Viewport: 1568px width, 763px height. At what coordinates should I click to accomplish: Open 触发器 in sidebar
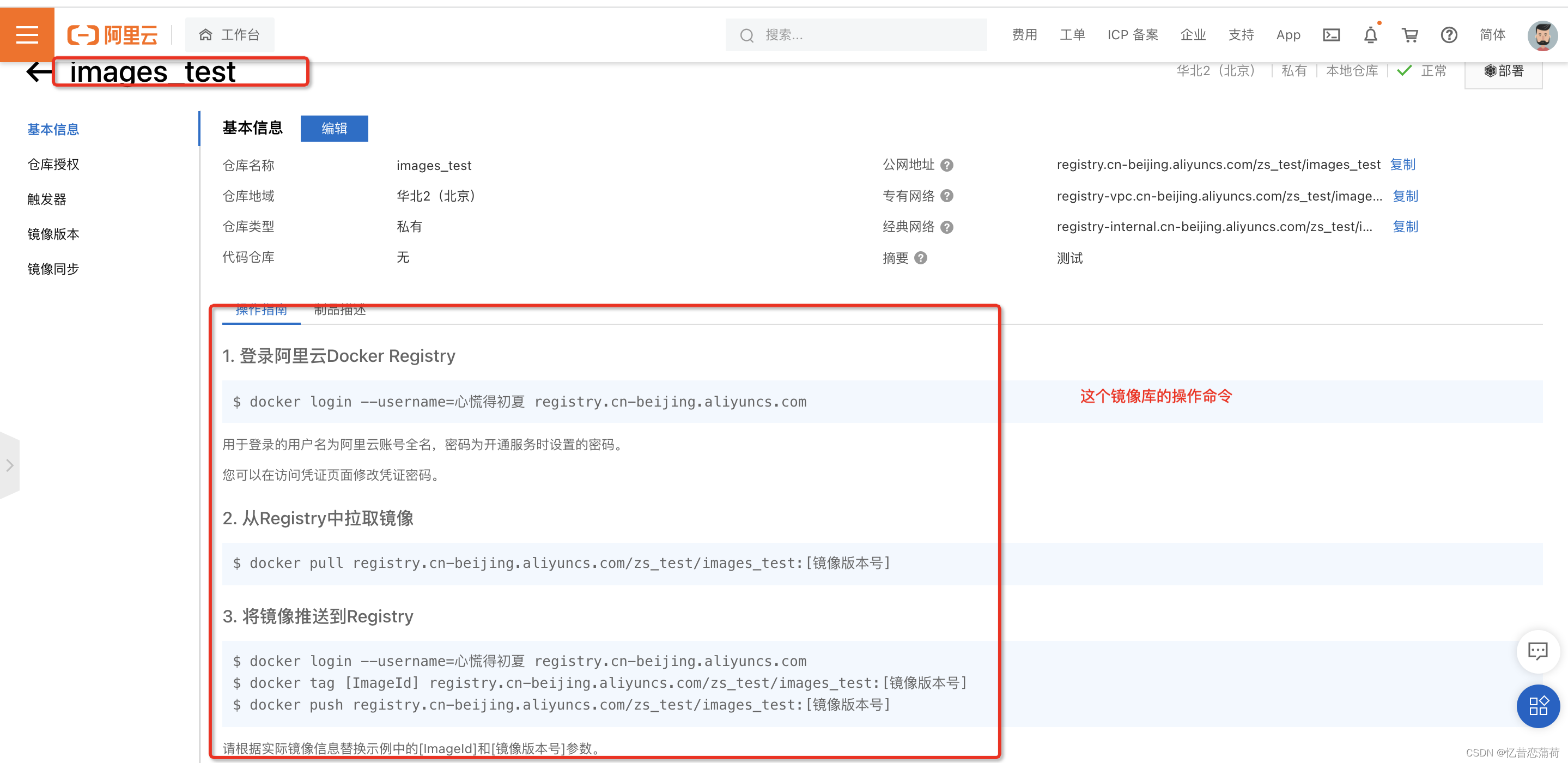tap(47, 199)
